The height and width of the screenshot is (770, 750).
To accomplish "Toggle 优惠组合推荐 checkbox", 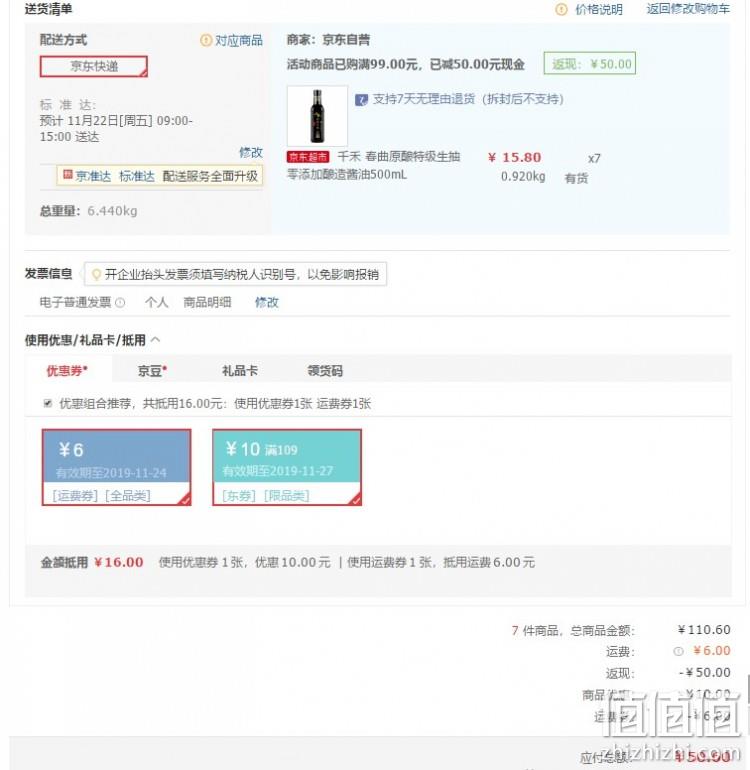I will click(48, 404).
